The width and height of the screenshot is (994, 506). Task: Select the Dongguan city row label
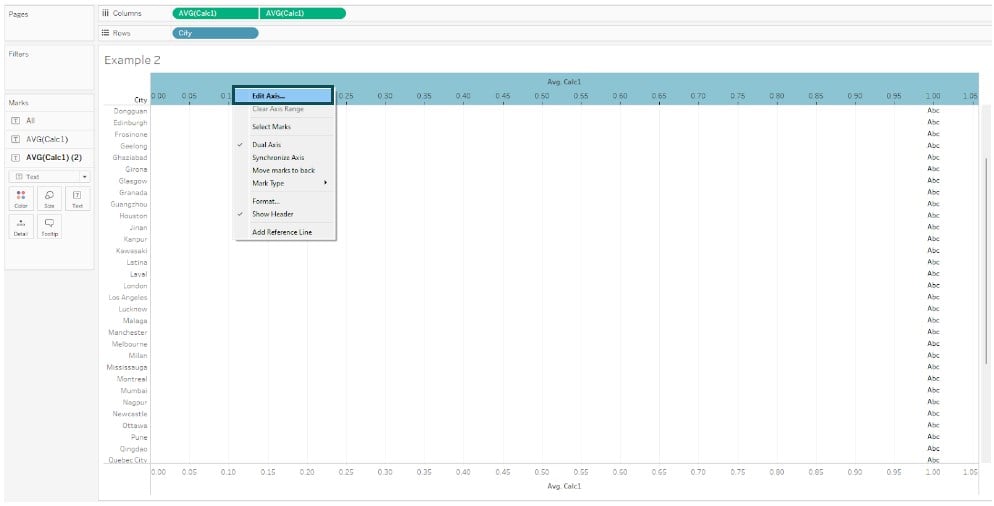[130, 111]
